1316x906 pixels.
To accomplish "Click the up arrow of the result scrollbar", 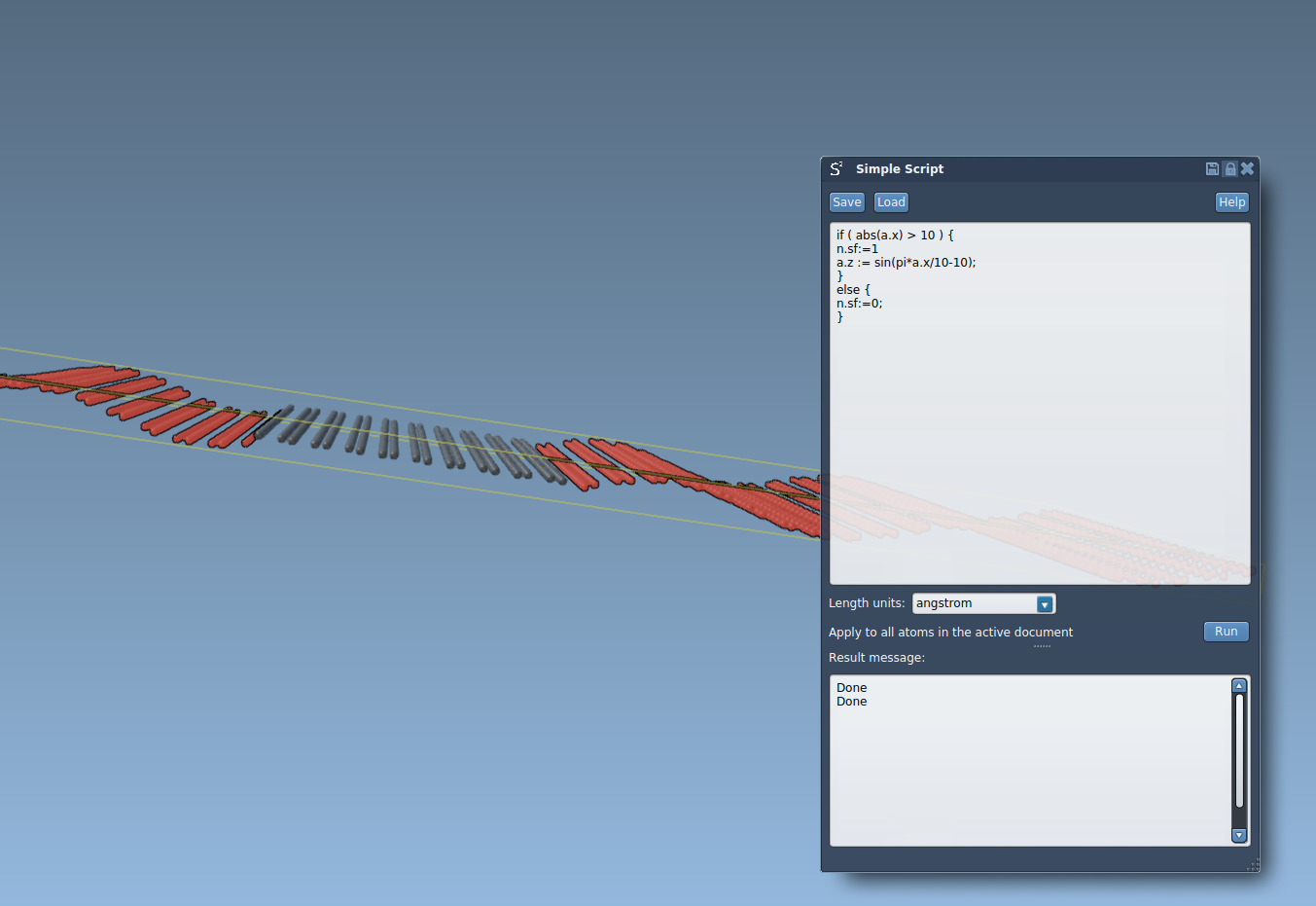I will coord(1239,686).
